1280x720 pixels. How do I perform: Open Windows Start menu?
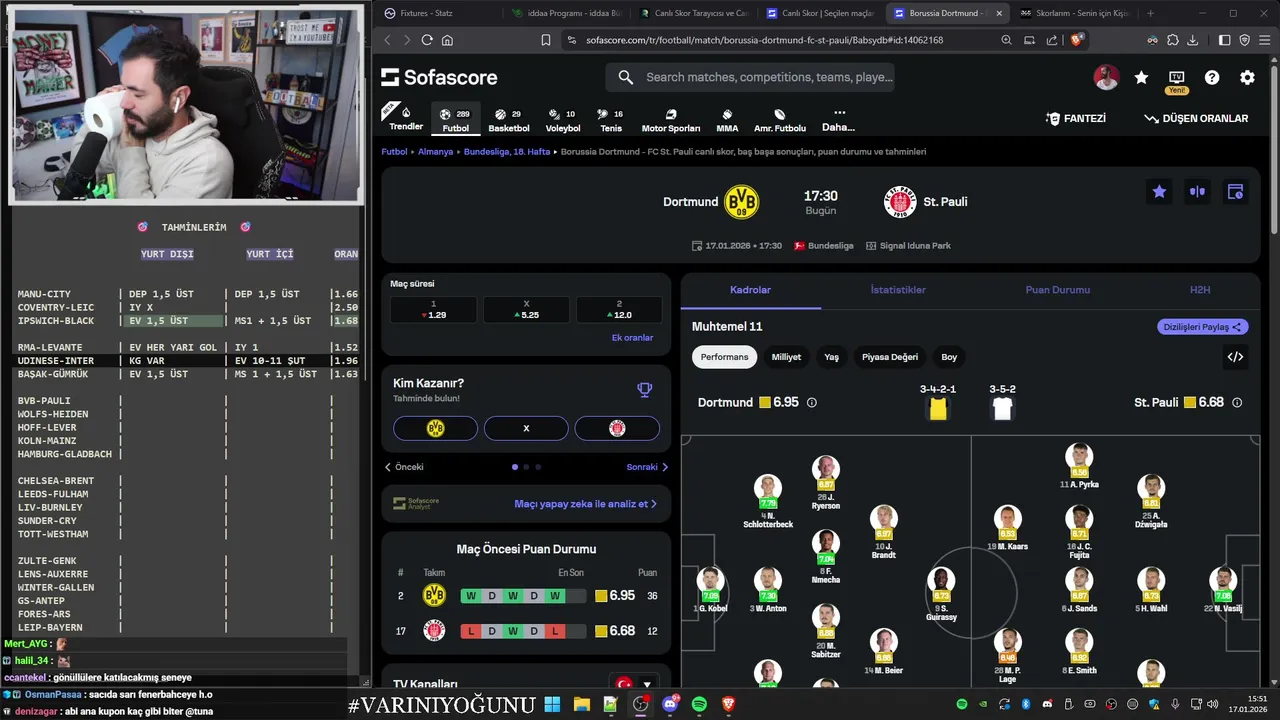[x=552, y=704]
